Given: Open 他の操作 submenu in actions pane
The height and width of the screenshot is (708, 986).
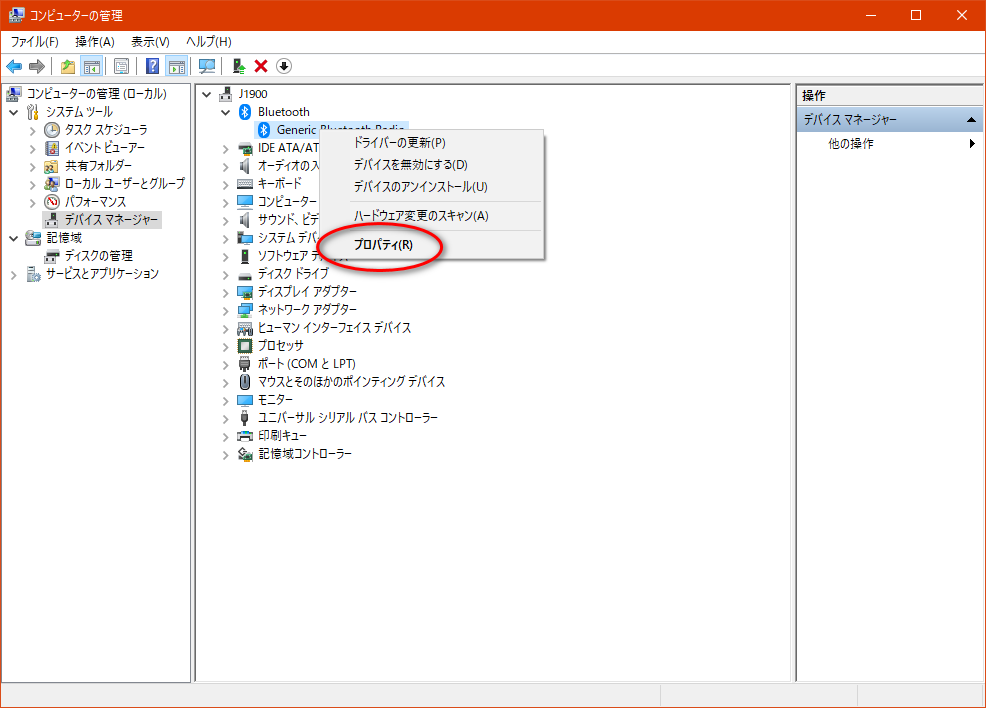Looking at the screenshot, I should click(x=850, y=144).
